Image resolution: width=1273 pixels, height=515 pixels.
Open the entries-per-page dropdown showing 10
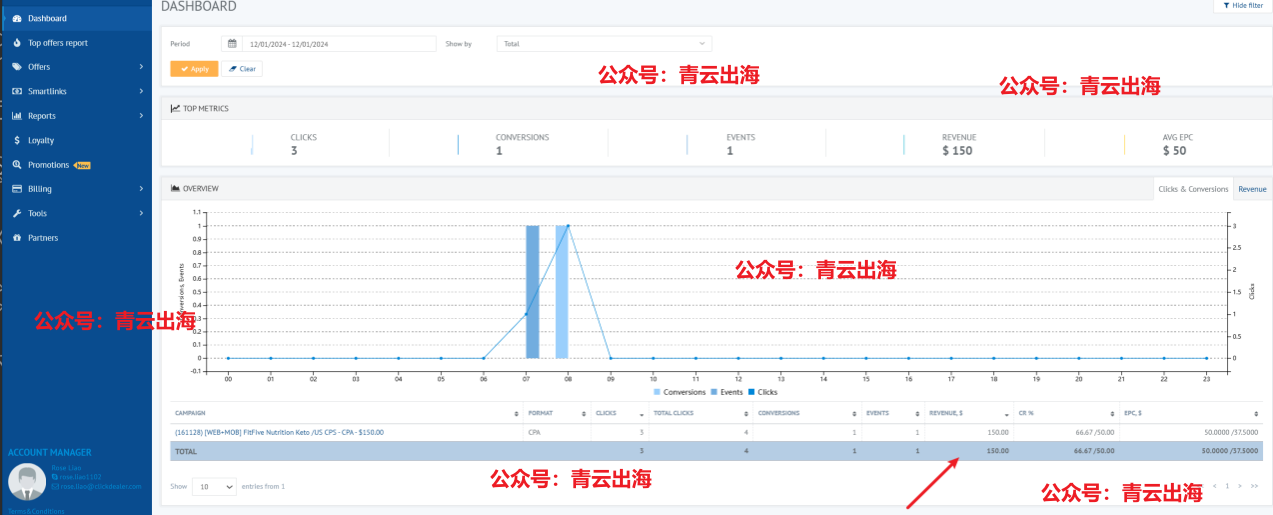click(214, 486)
